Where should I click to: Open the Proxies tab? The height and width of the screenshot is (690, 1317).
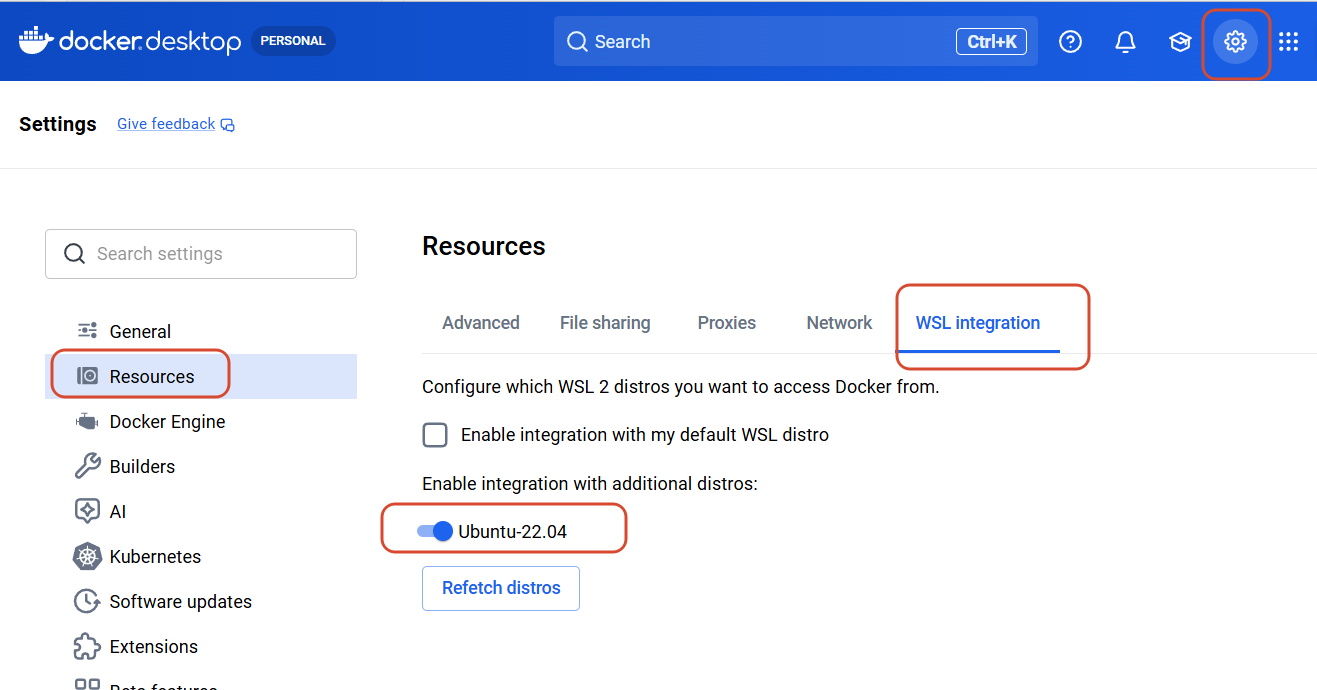click(727, 323)
